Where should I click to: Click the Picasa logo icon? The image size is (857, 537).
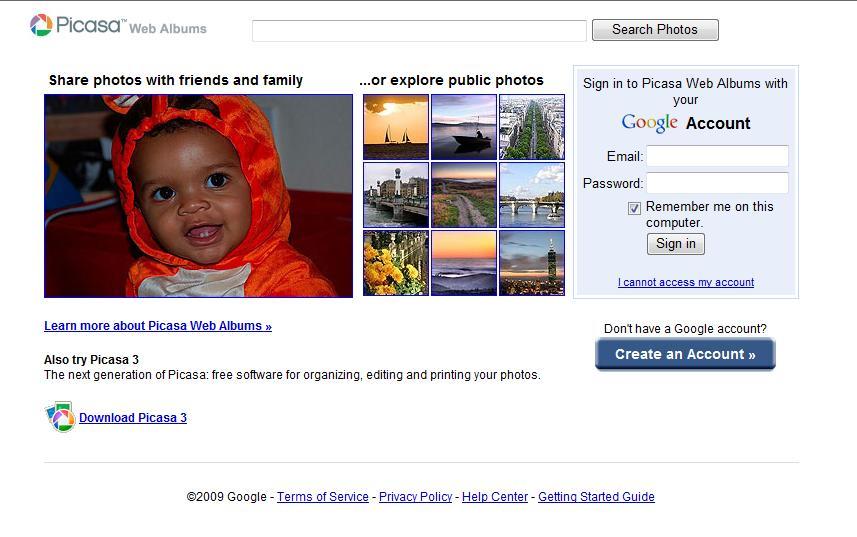[41, 26]
